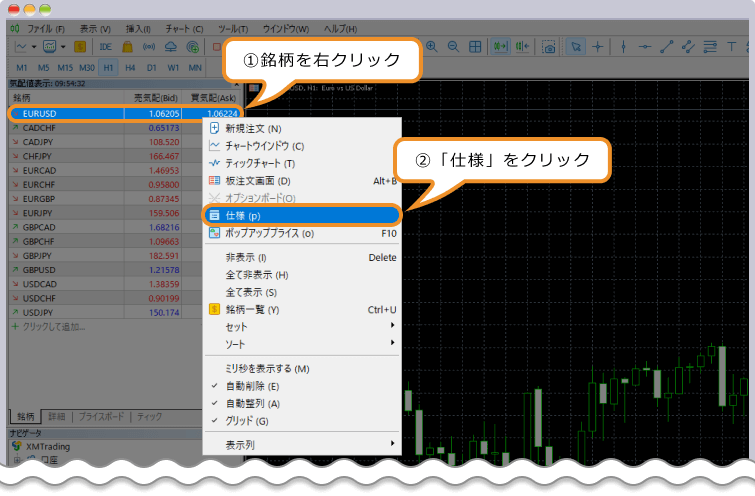Expand the 表示列 submenu
Image resolution: width=755 pixels, height=496 pixels.
click(302, 444)
